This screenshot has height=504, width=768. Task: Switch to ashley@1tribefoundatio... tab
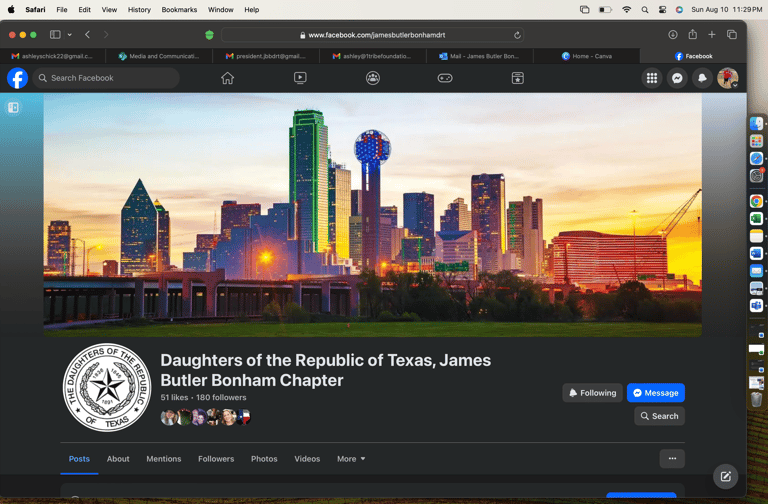pos(373,56)
